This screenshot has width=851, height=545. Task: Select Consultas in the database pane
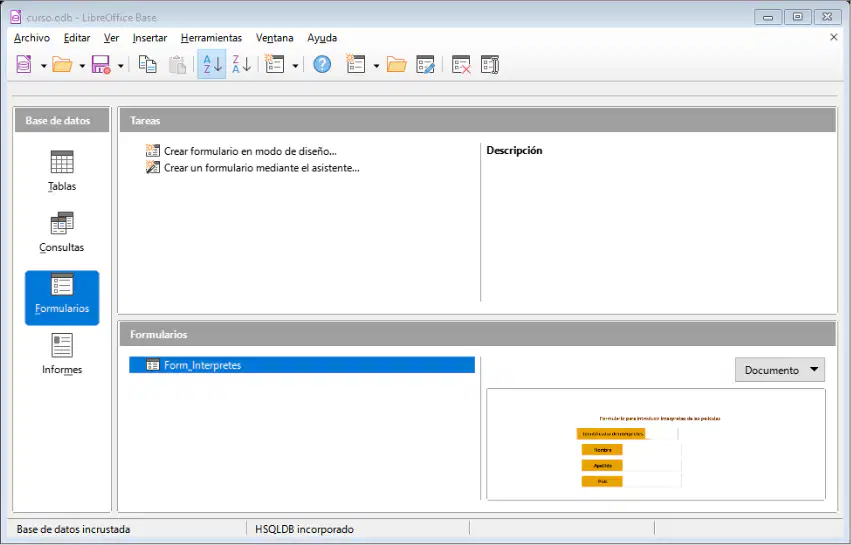coord(62,232)
